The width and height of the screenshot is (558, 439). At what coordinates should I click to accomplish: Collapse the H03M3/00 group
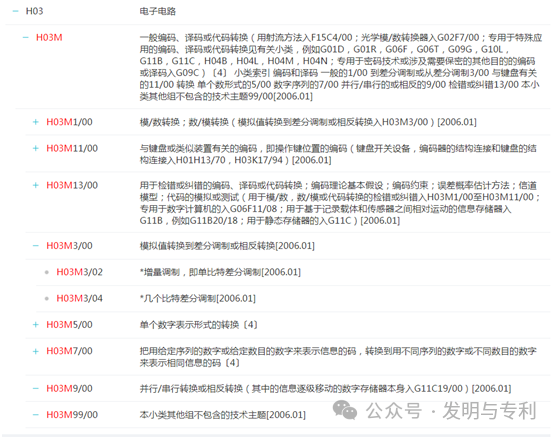pos(36,246)
